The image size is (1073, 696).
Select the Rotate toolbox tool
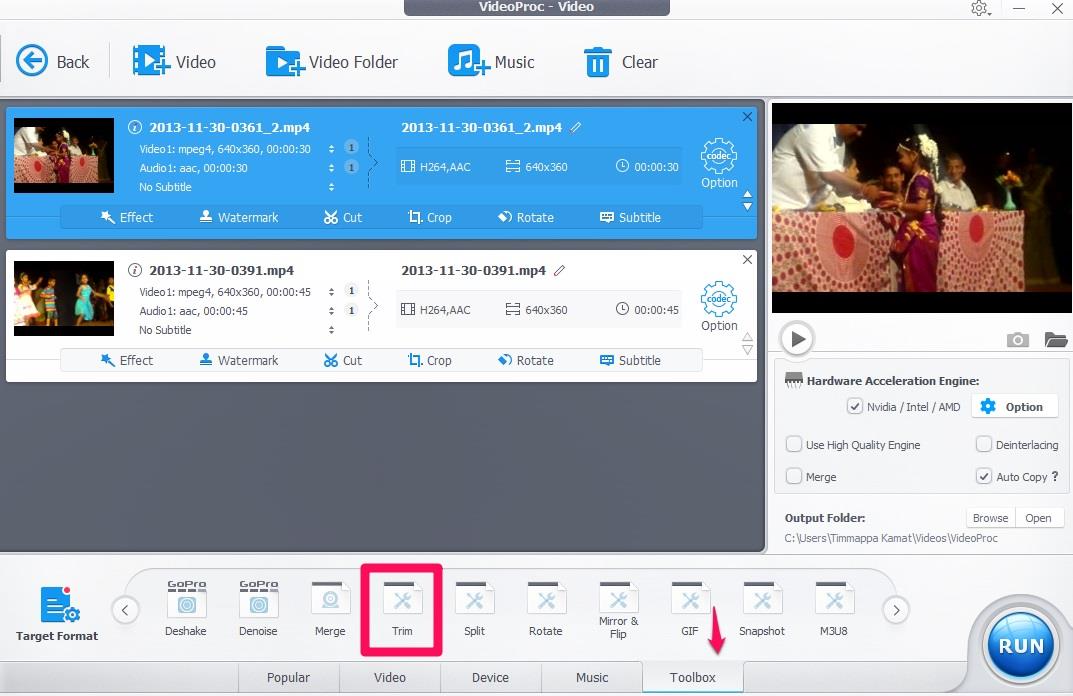click(x=545, y=608)
